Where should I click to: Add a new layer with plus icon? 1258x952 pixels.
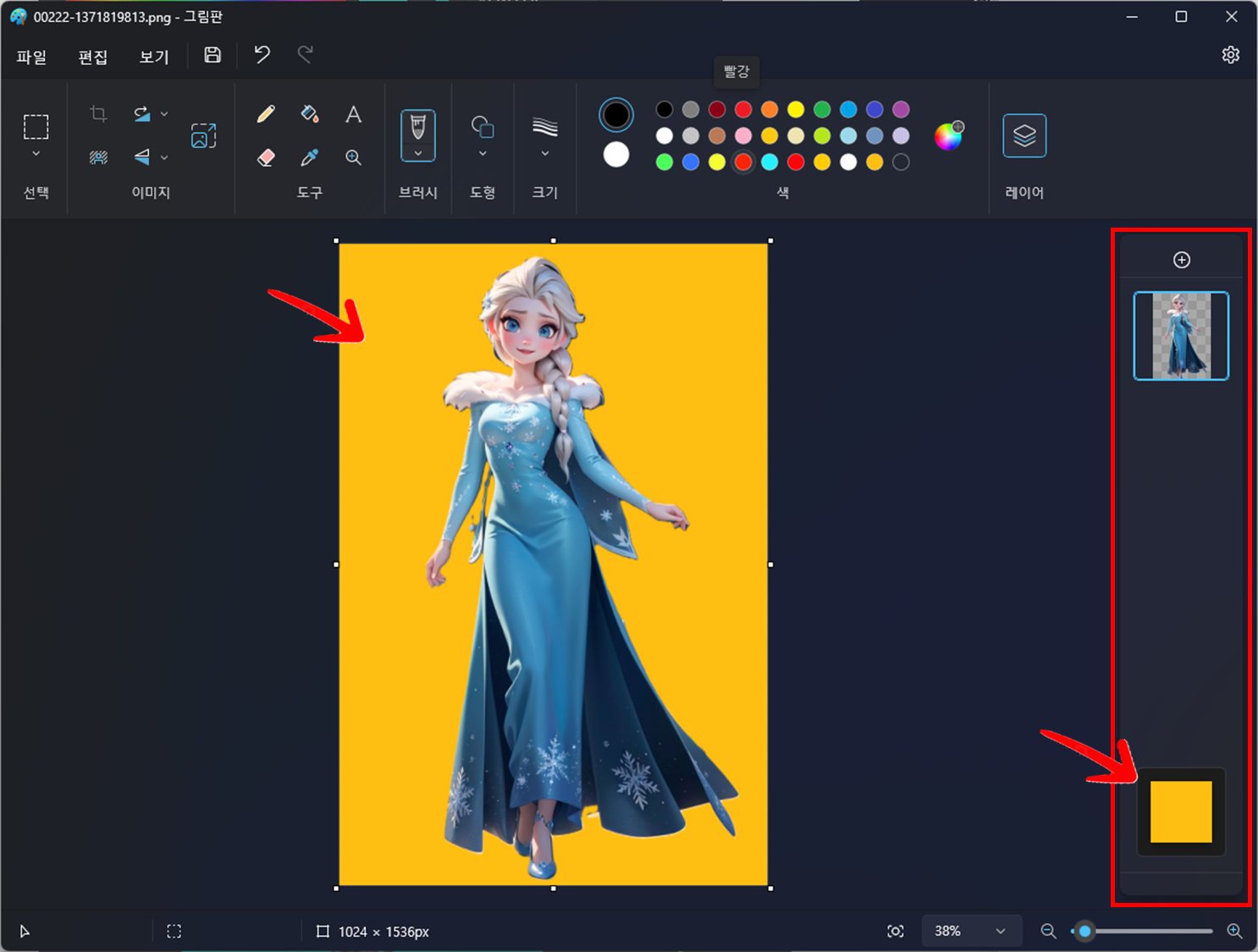(1182, 260)
